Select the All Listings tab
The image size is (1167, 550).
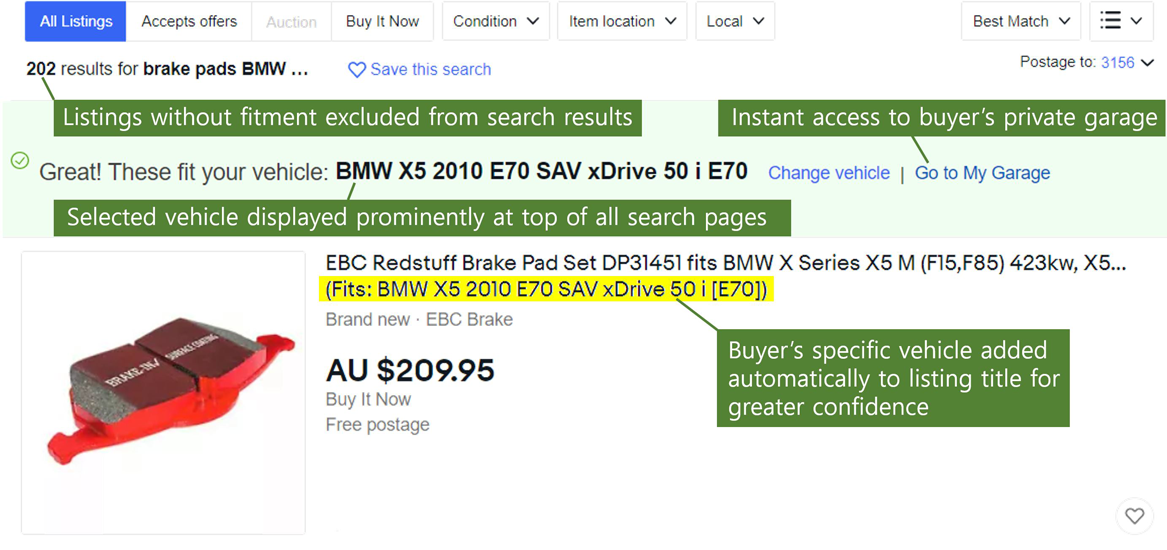pos(76,22)
